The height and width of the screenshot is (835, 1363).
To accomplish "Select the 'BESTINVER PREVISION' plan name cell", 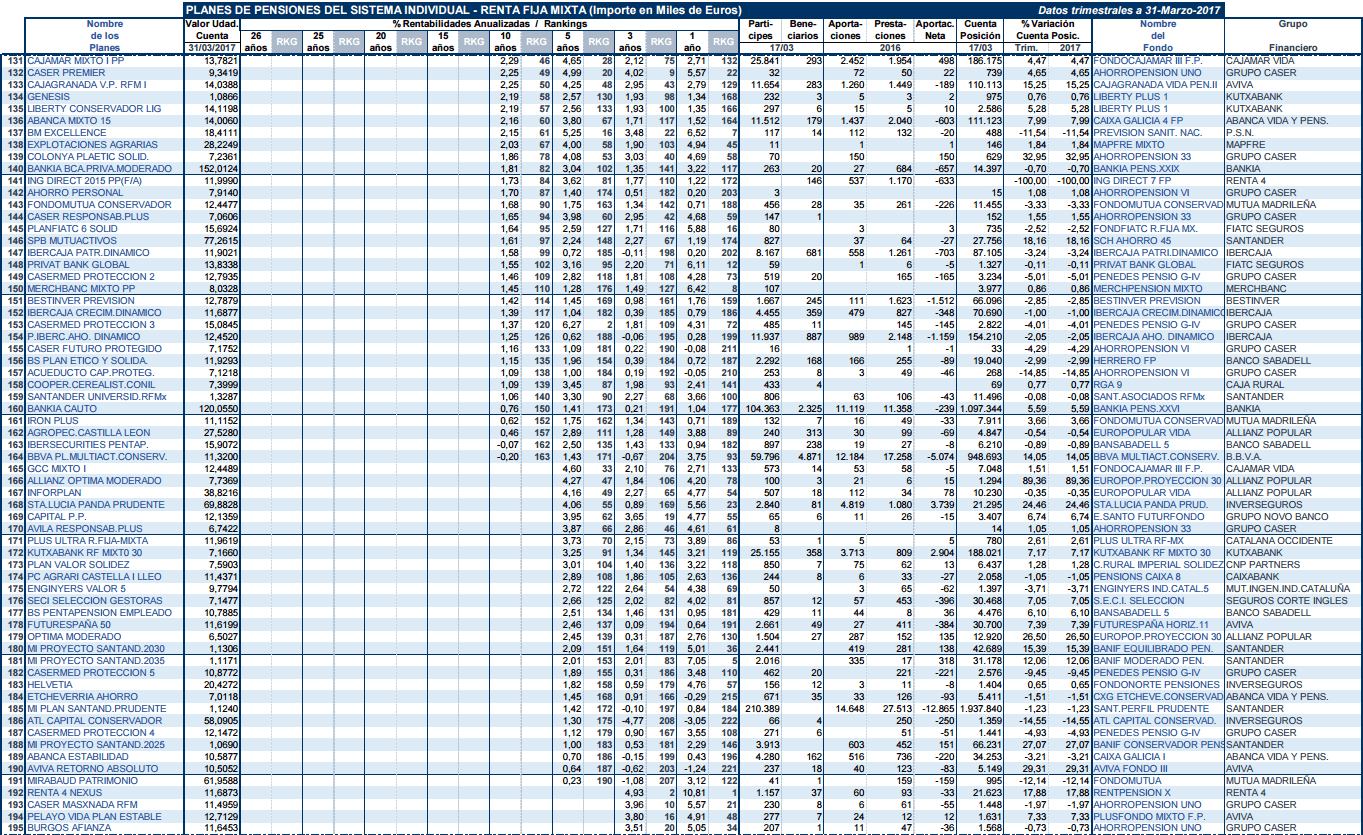I will click(x=79, y=301).
